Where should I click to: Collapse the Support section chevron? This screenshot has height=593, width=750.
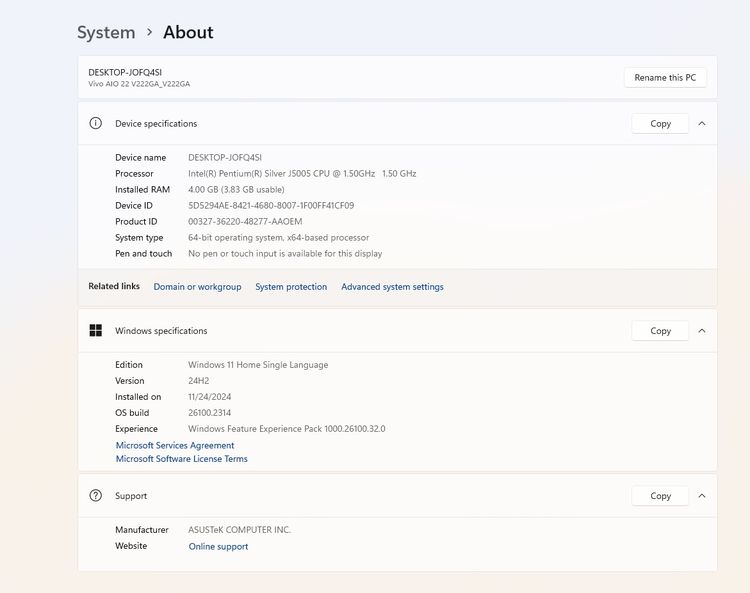point(702,496)
